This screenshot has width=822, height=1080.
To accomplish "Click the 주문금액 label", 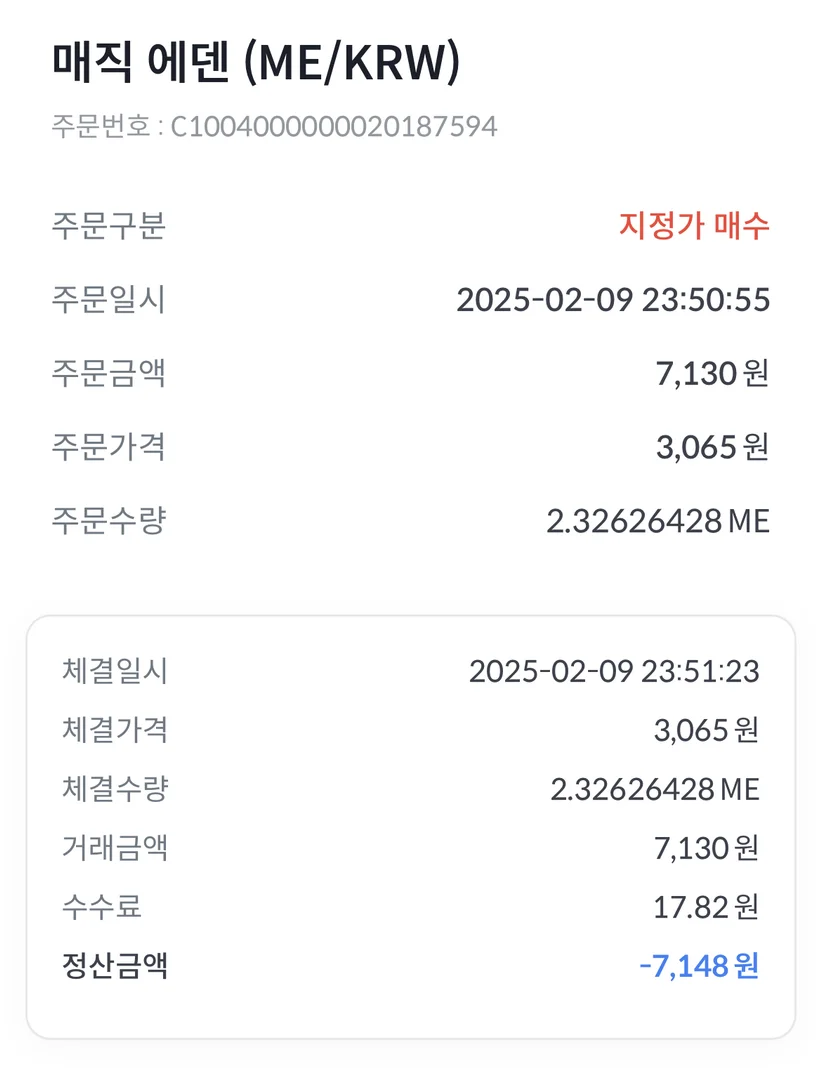I will pyautogui.click(x=108, y=373).
